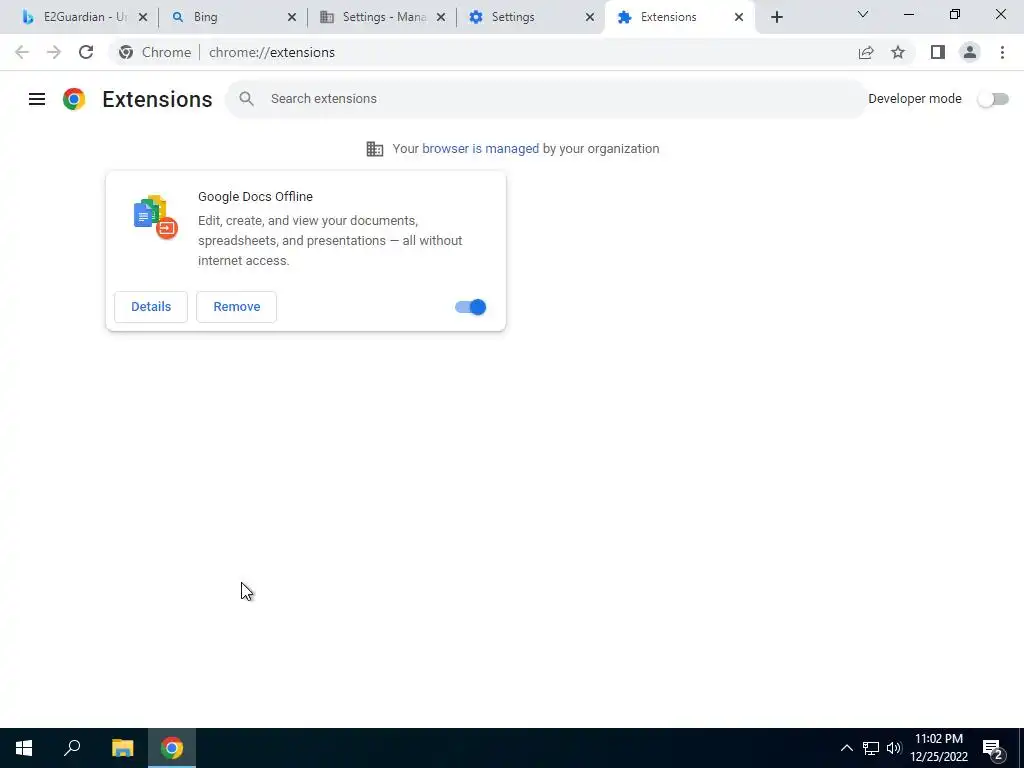Click the 'Developer mode' label text
Viewport: 1024px width, 768px height.
914,99
